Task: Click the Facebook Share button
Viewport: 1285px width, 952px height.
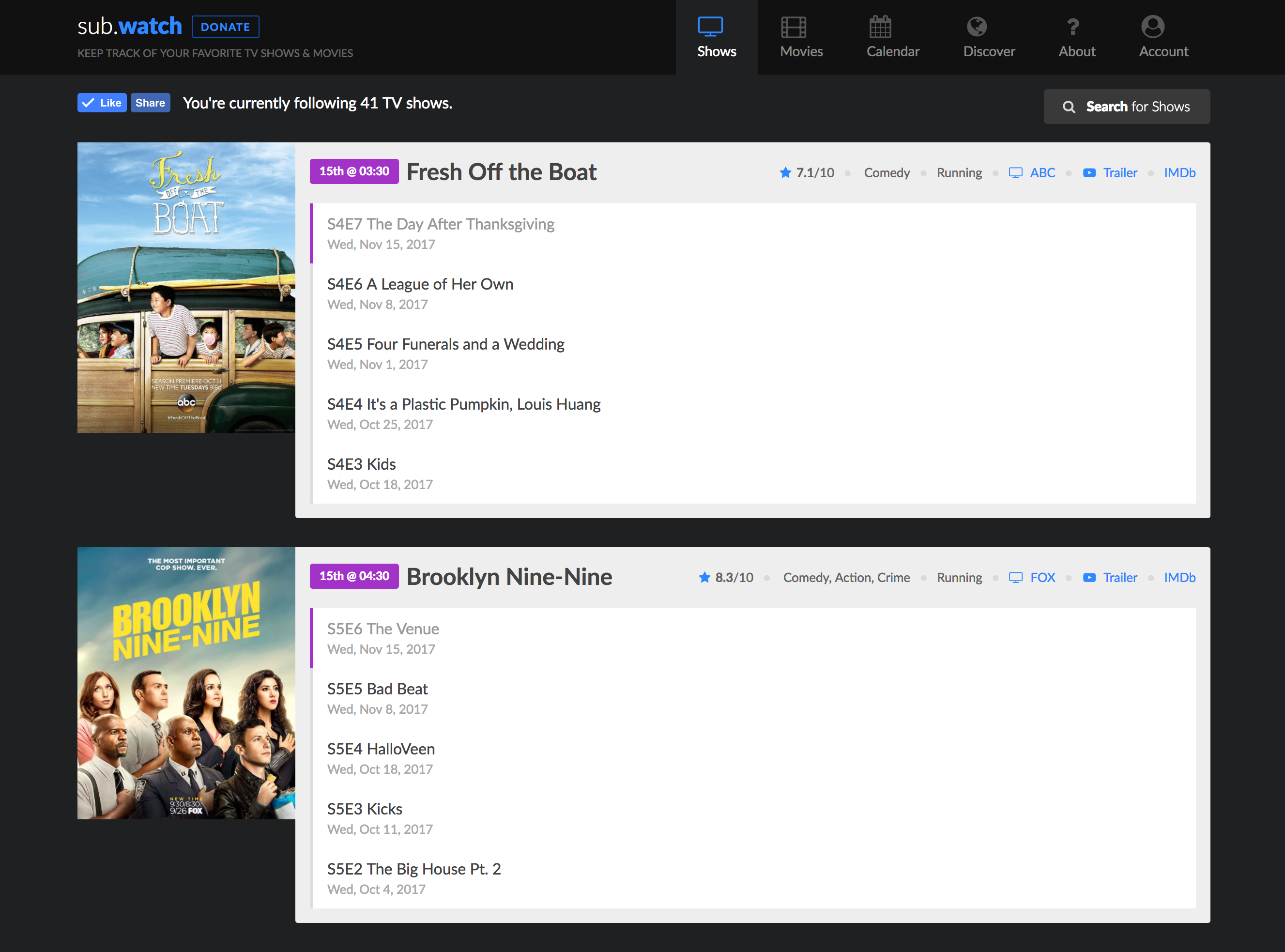Action: tap(150, 103)
